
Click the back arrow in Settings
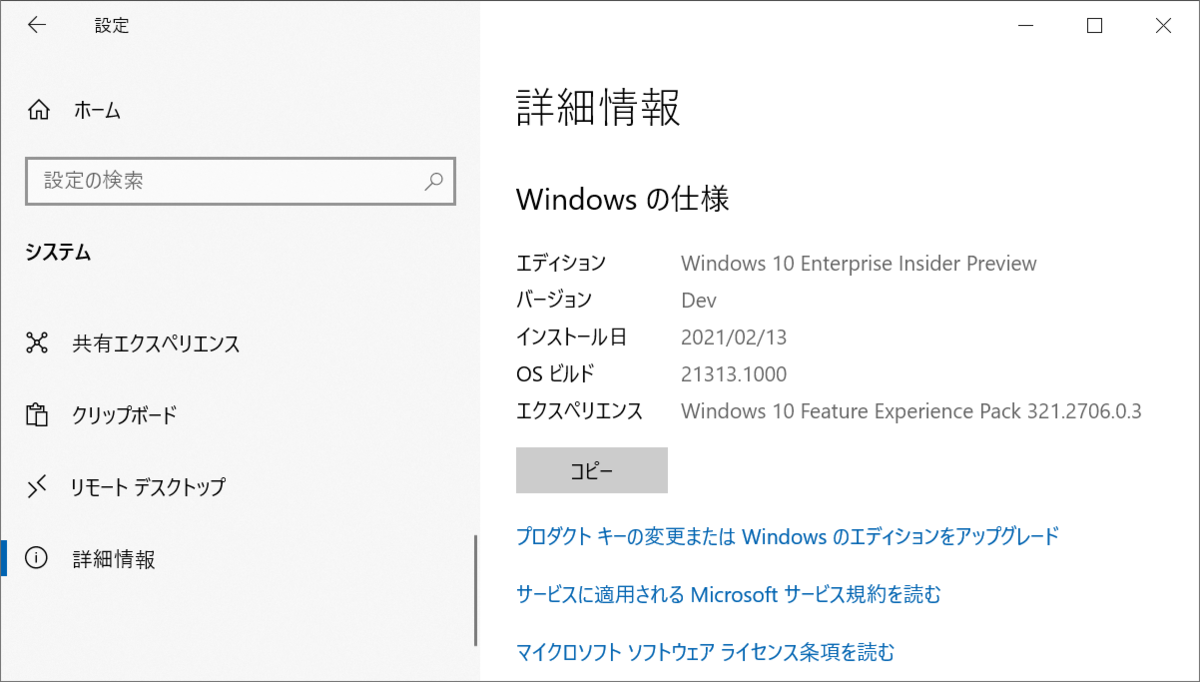(x=37, y=26)
